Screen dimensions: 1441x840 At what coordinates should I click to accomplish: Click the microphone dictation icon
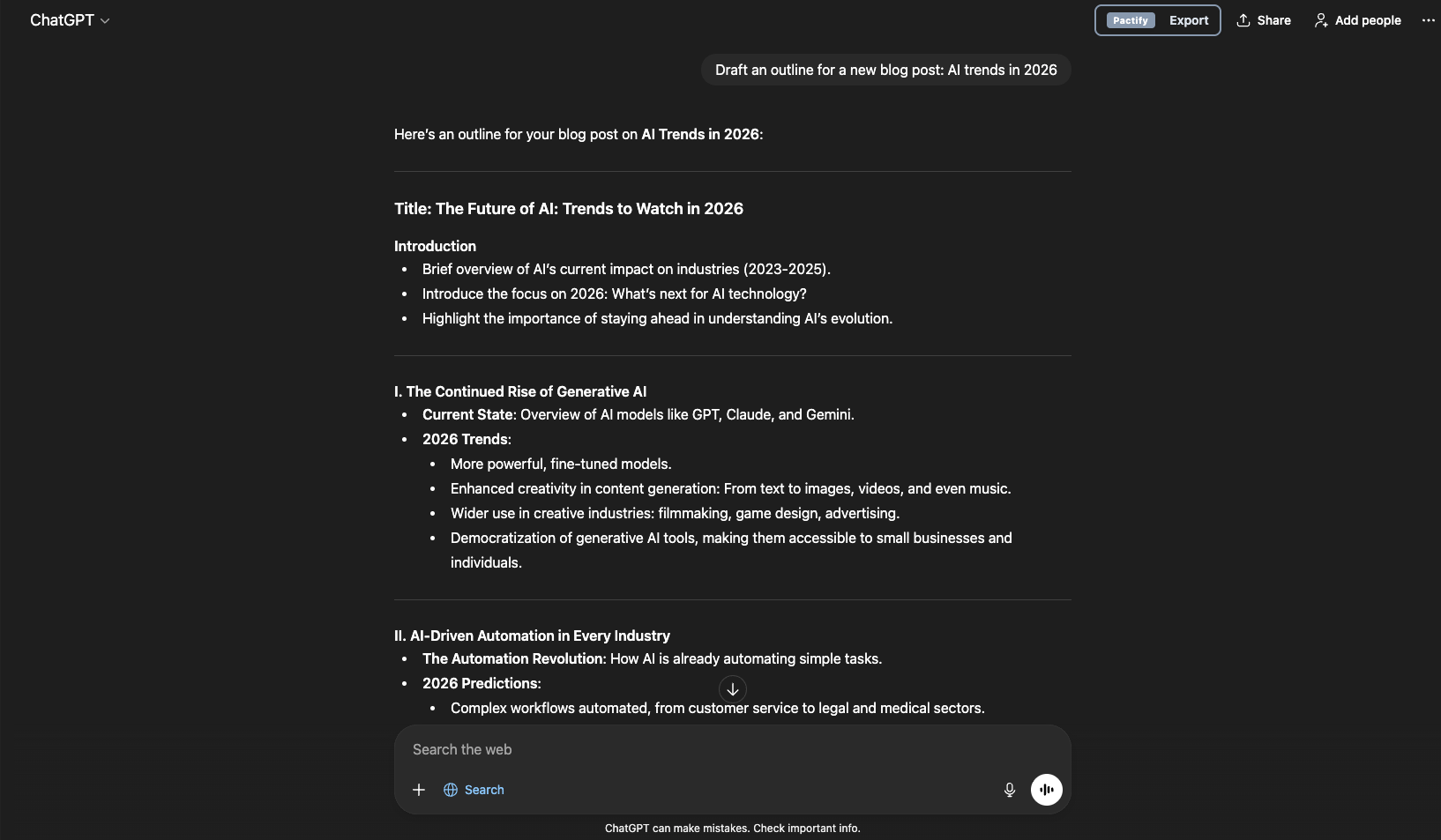pyautogui.click(x=1009, y=790)
